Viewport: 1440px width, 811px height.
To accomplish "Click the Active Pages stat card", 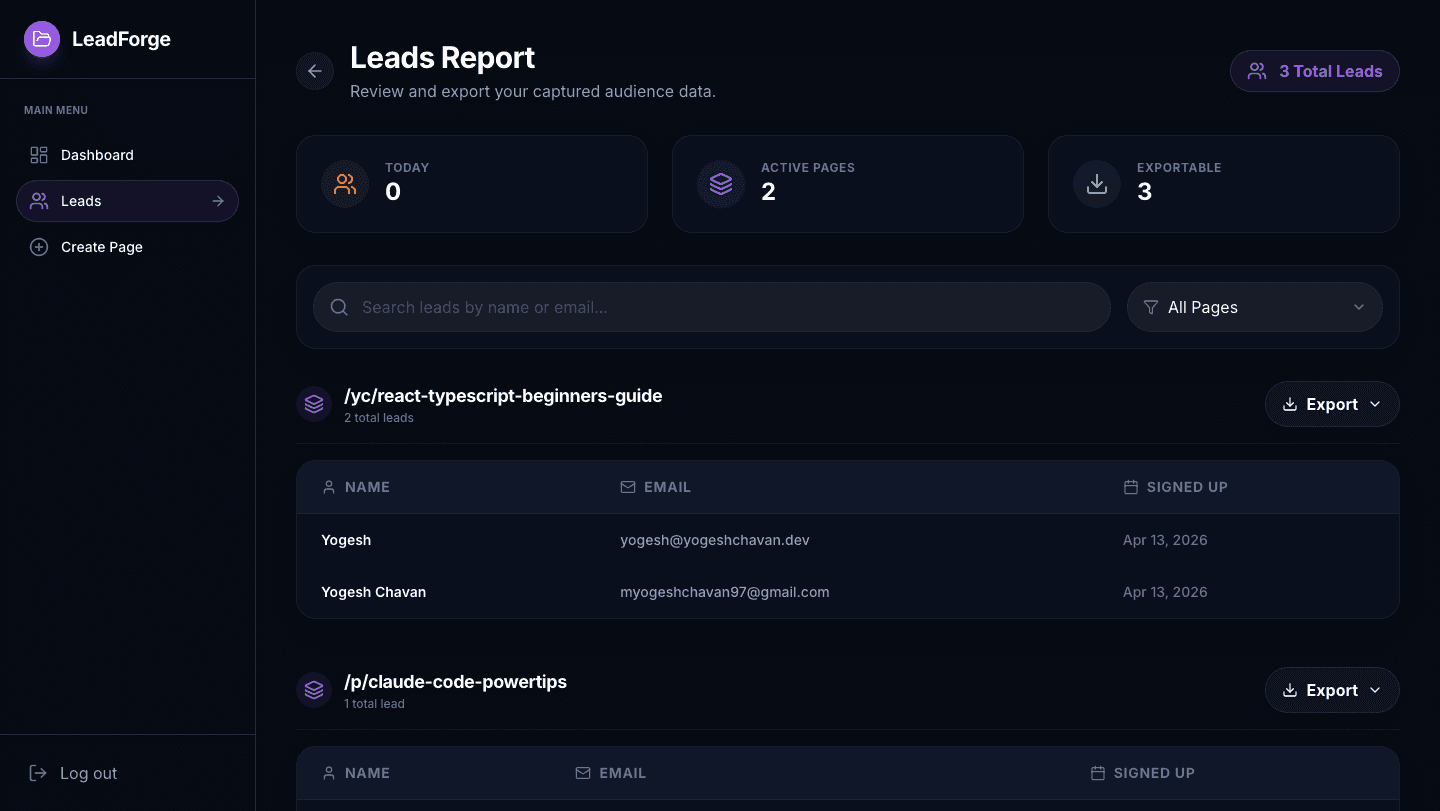I will pos(848,184).
